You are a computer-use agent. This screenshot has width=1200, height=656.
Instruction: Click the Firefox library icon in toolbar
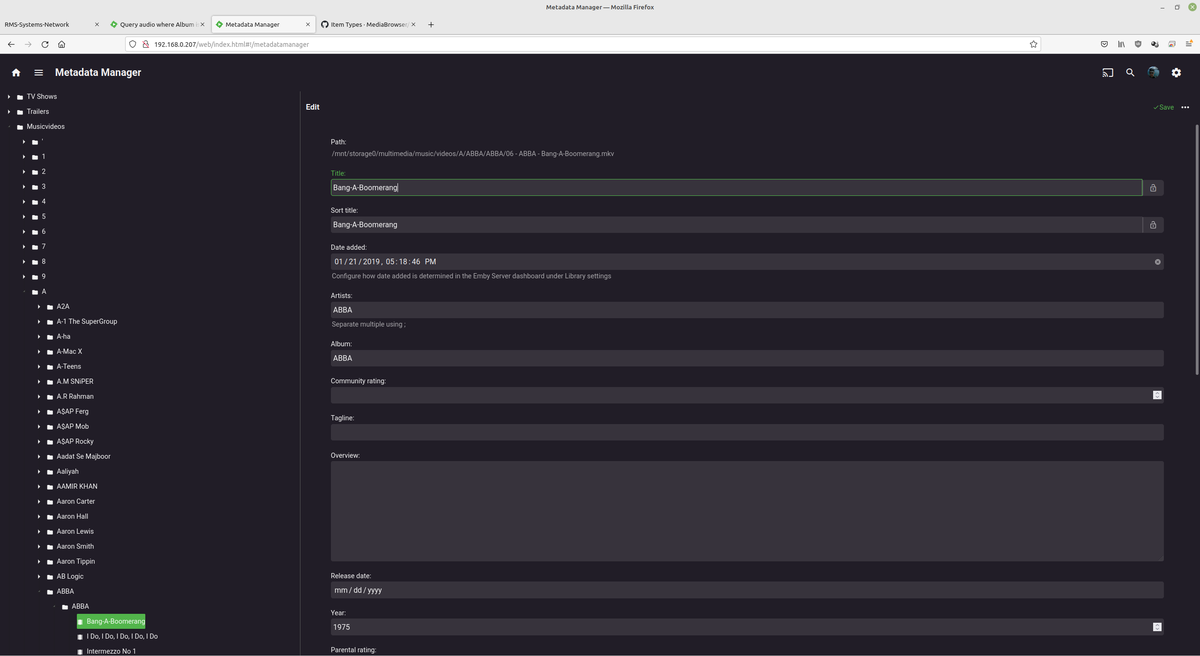pos(1121,44)
